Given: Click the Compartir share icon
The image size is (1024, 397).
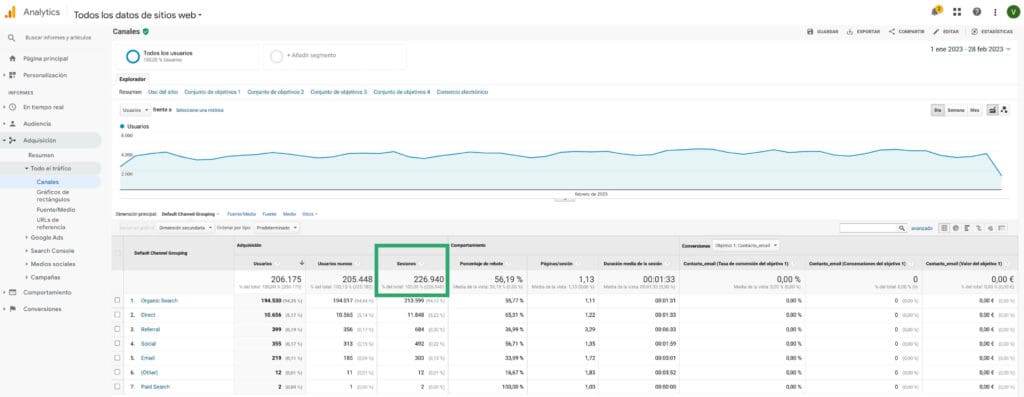Looking at the screenshot, I should click(891, 31).
